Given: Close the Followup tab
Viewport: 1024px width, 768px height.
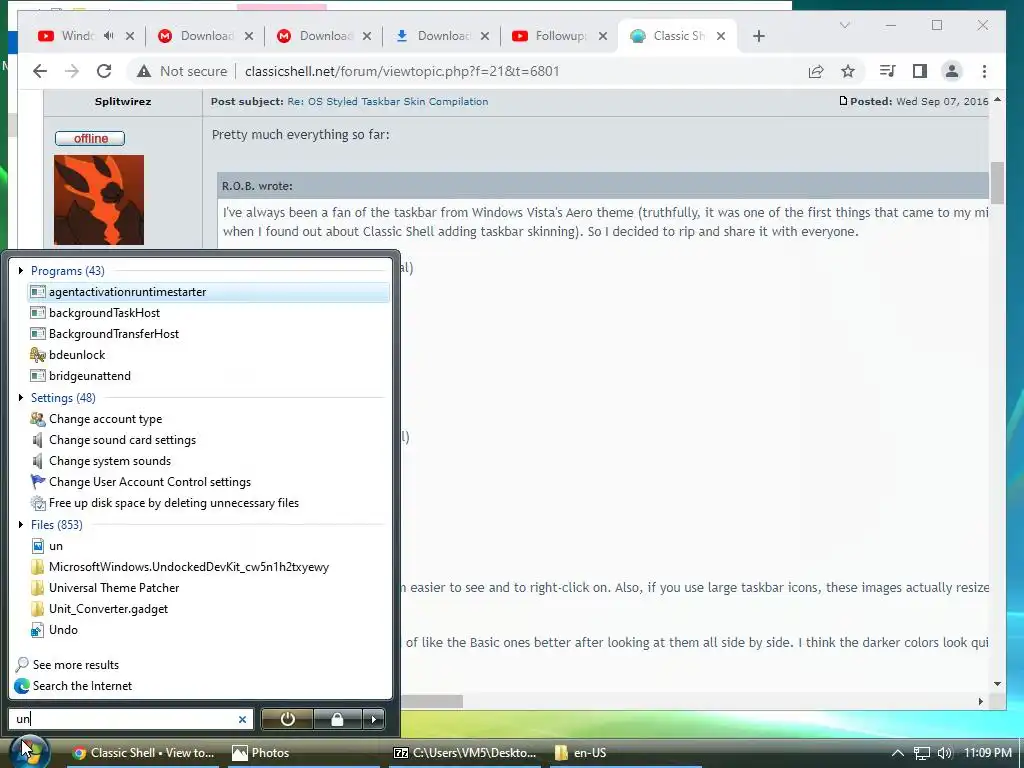Looking at the screenshot, I should 603,36.
